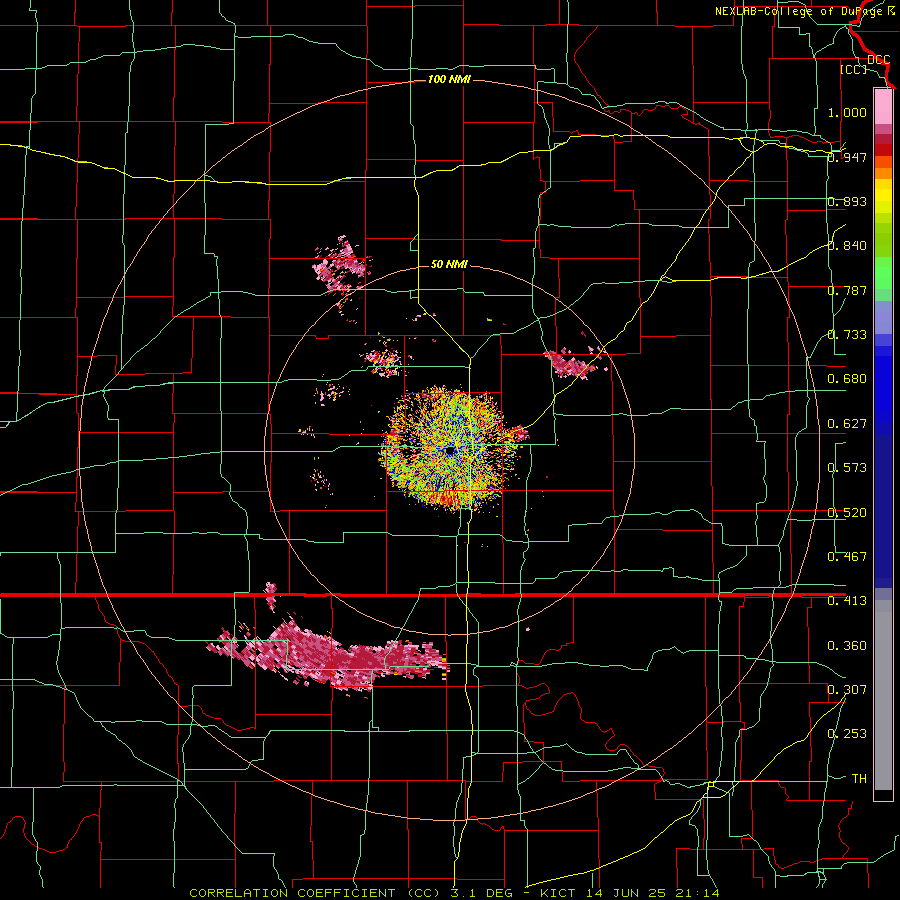The height and width of the screenshot is (900, 900).
Task: Select the 0.467 legend value
Action: pyautogui.click(x=847, y=557)
